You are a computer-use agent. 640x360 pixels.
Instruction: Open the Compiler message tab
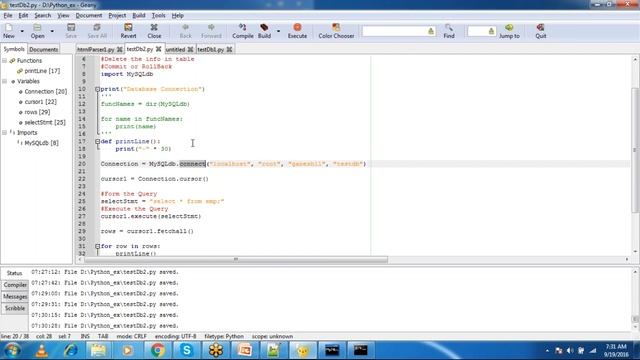[15, 285]
